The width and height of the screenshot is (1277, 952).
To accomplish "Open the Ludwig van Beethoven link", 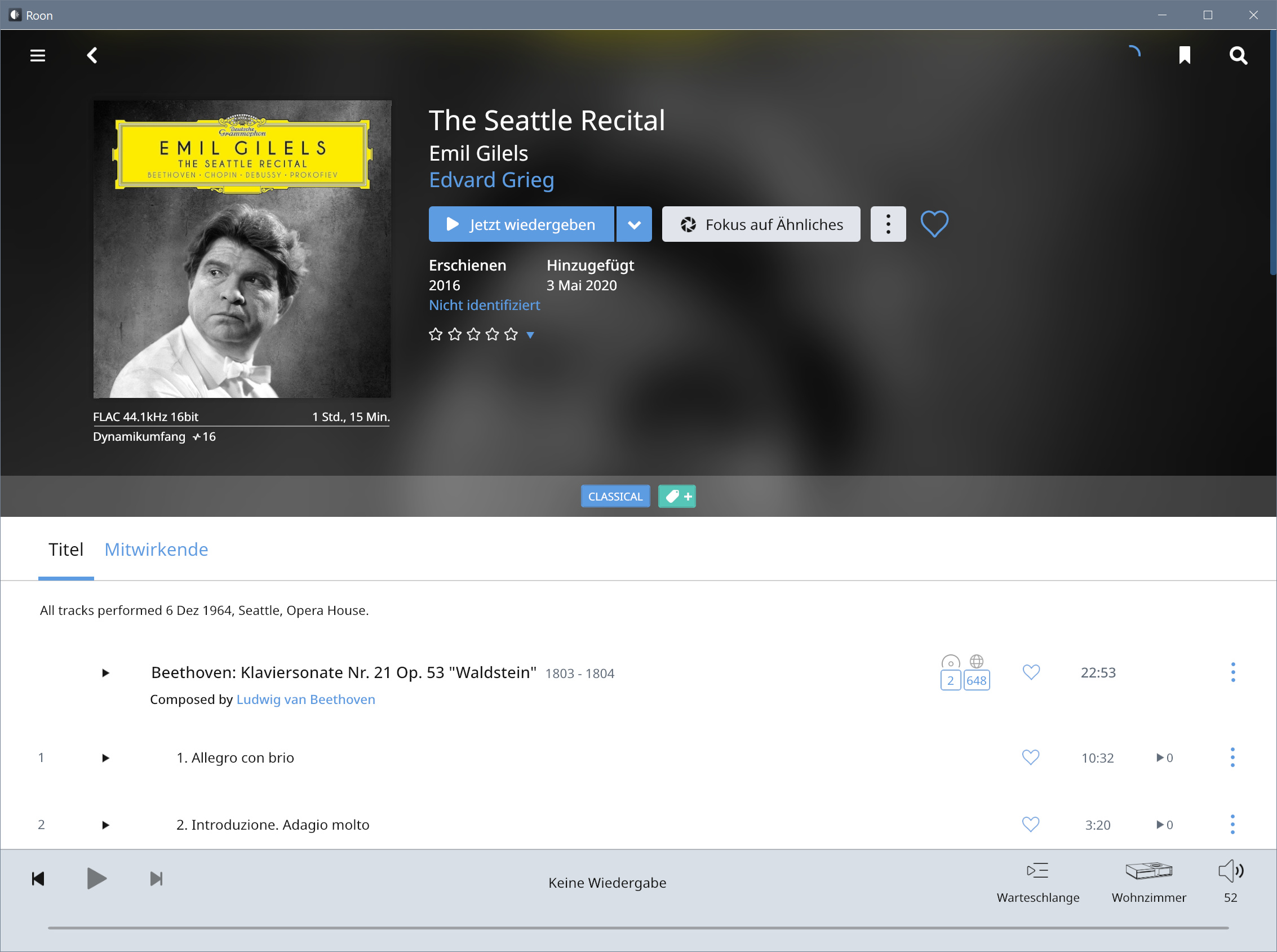I will (306, 699).
